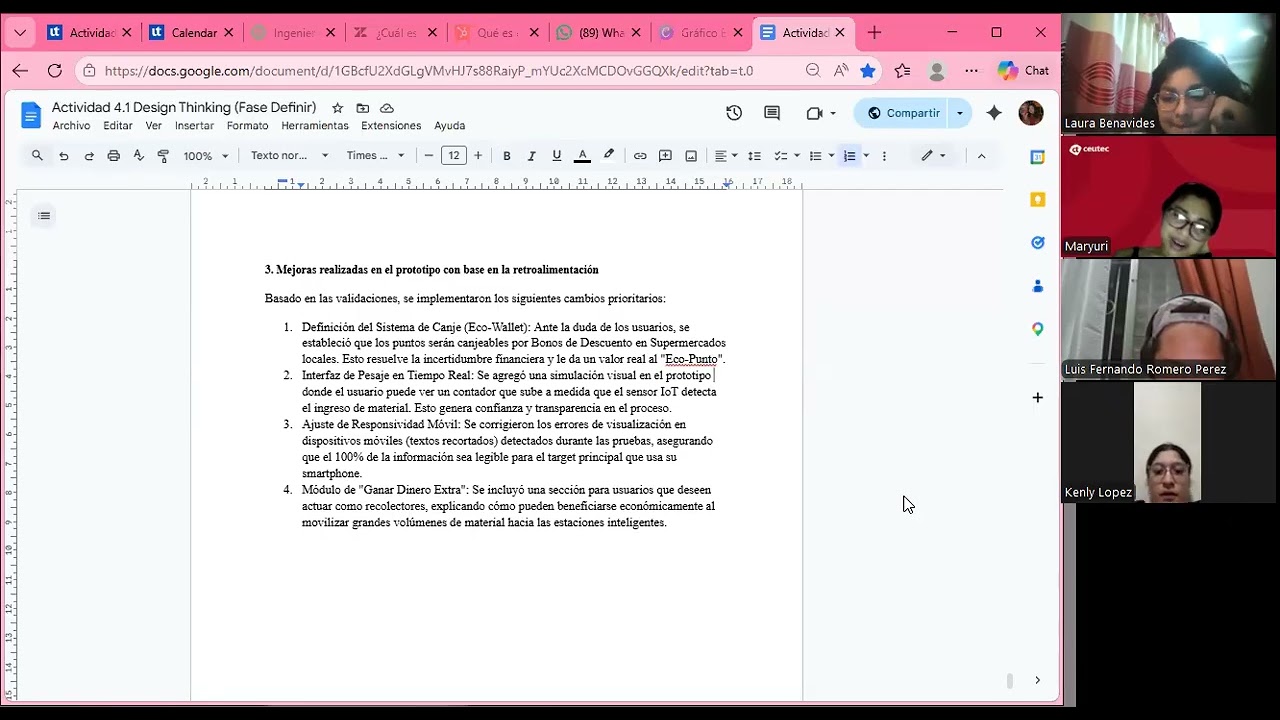Viewport: 1280px width, 720px height.
Task: Open the comments panel
Action: click(772, 113)
